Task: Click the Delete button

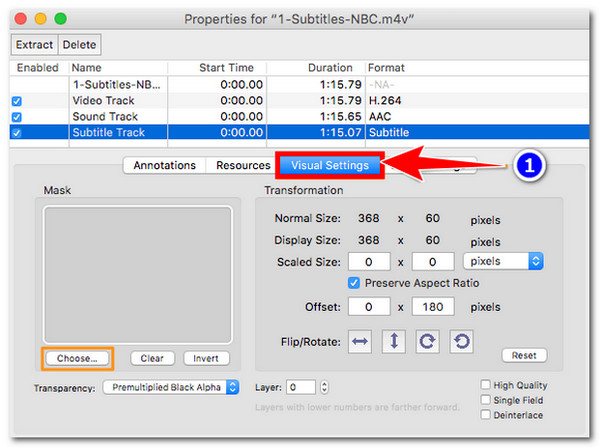Action: pyautogui.click(x=79, y=45)
